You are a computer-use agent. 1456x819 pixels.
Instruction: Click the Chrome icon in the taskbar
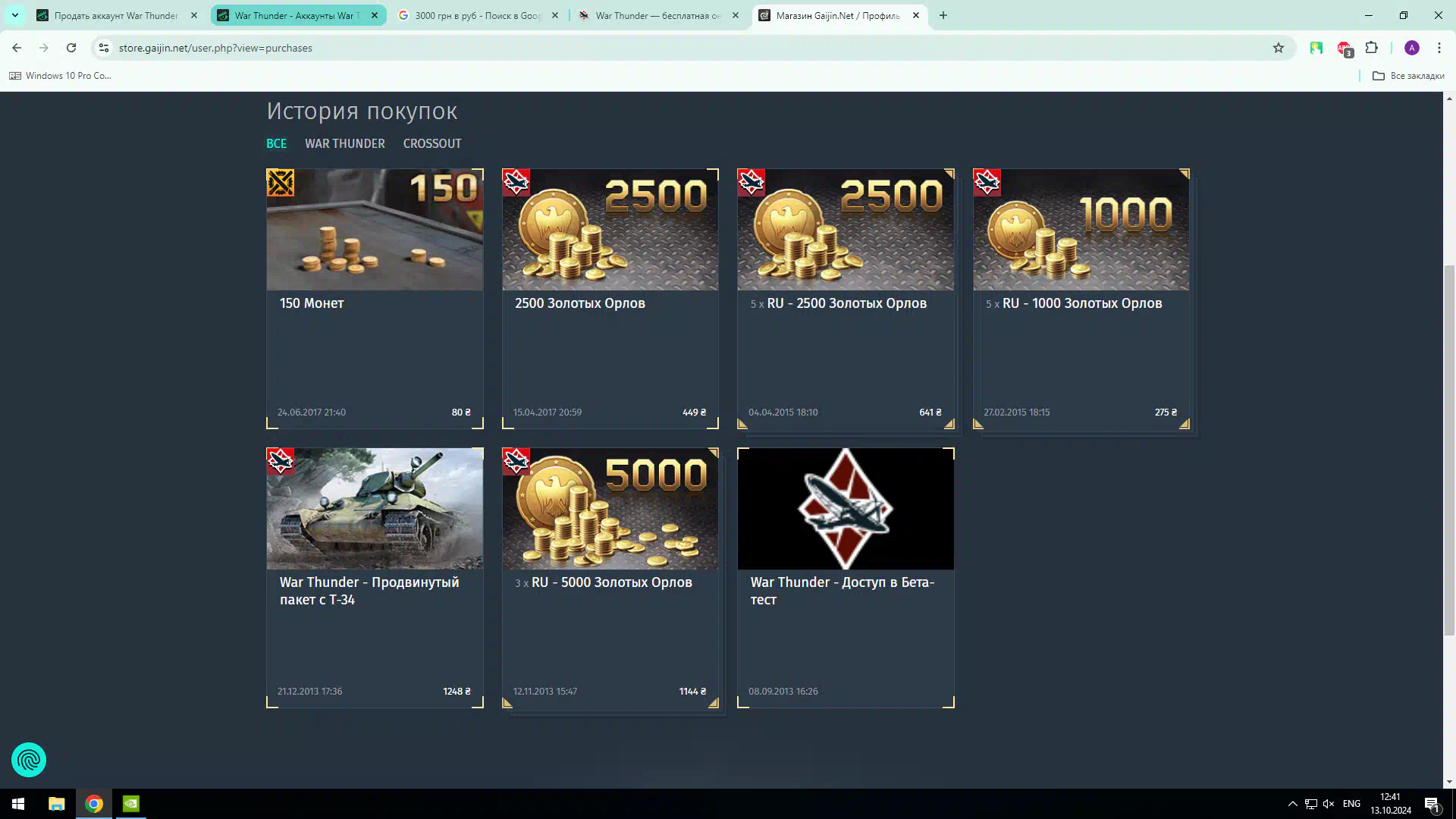94,804
